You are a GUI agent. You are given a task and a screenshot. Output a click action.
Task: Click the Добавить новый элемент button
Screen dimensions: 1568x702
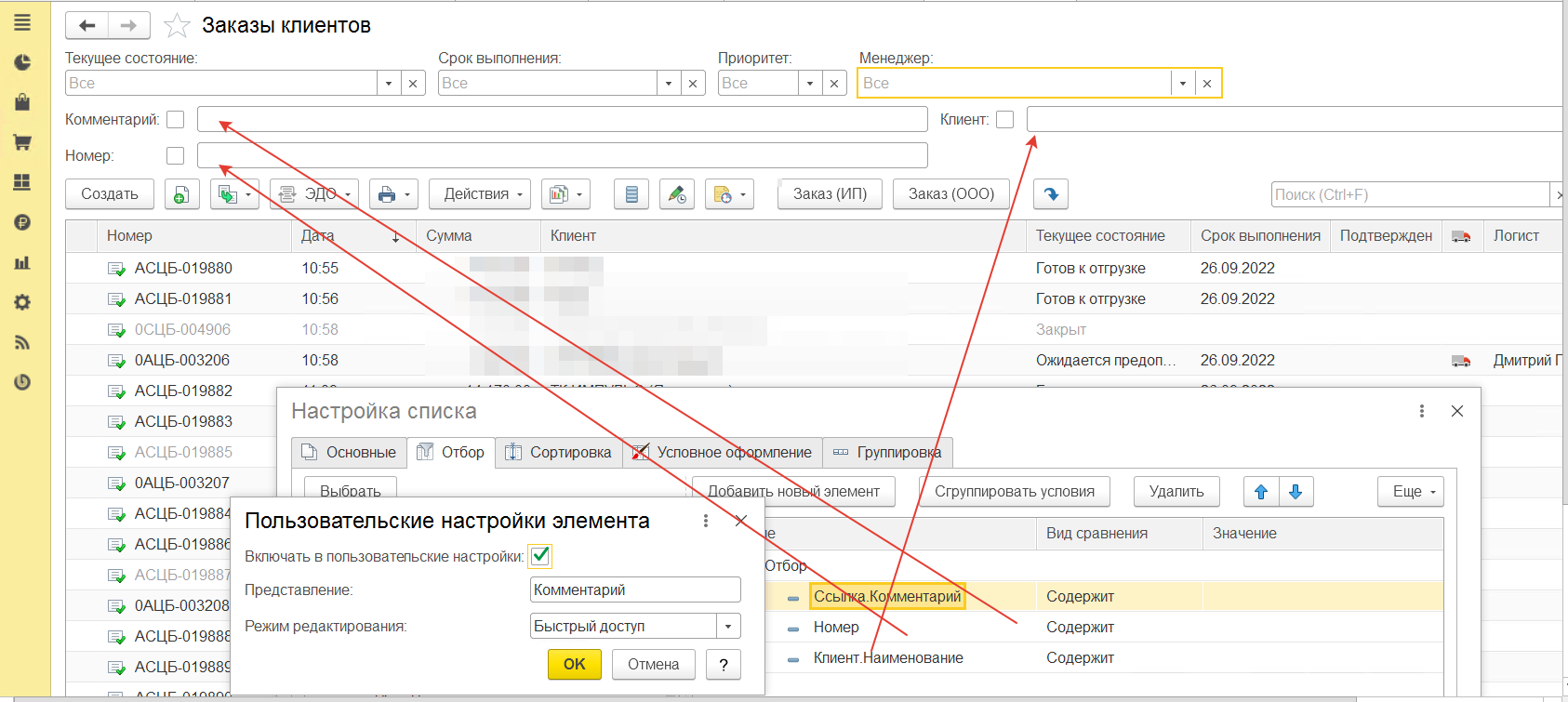coord(793,492)
